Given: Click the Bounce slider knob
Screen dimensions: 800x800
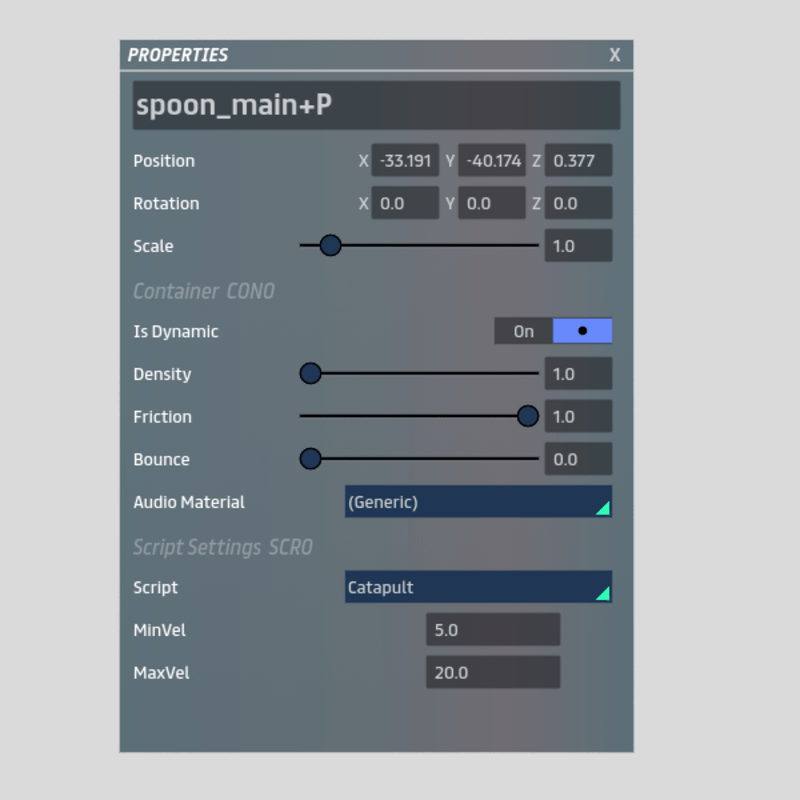Looking at the screenshot, I should click(311, 459).
